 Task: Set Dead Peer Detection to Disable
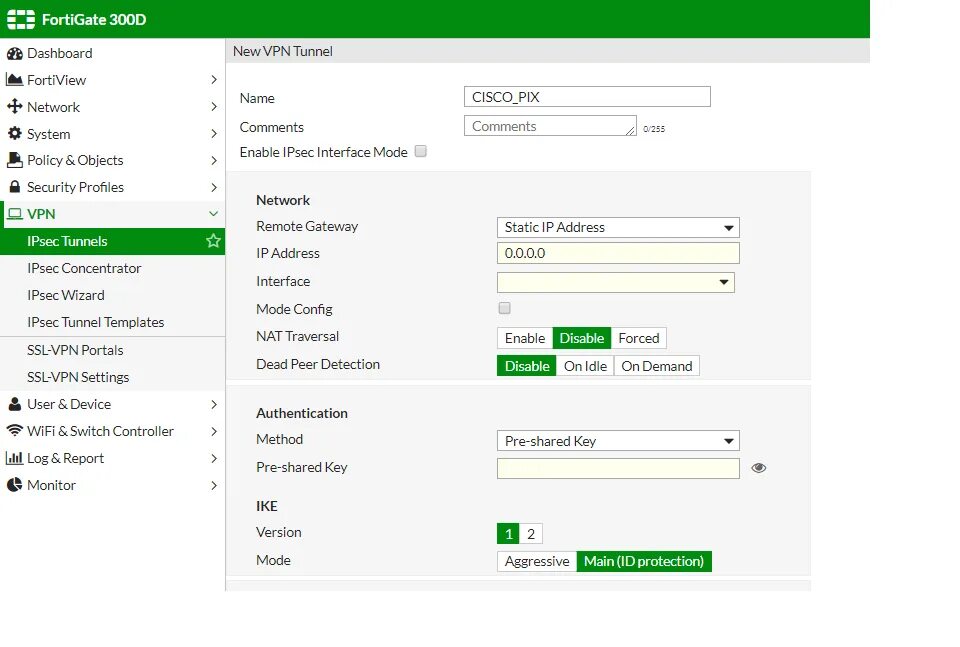click(x=527, y=366)
